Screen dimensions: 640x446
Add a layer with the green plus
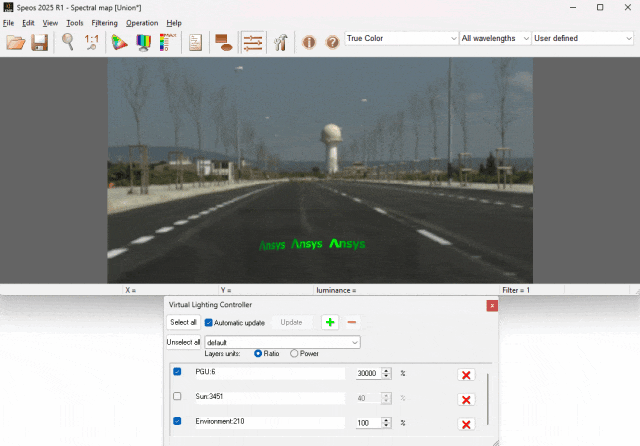click(329, 322)
